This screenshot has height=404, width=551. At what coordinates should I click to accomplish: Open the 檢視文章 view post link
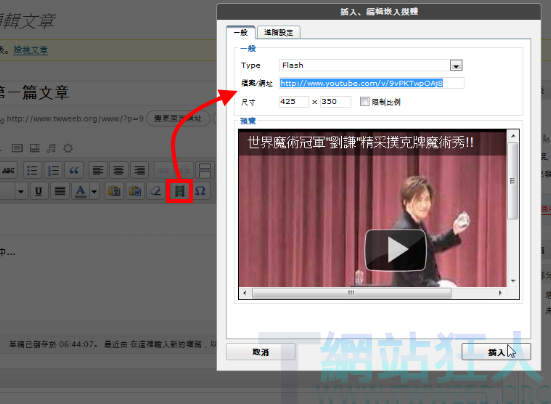[x=31, y=50]
